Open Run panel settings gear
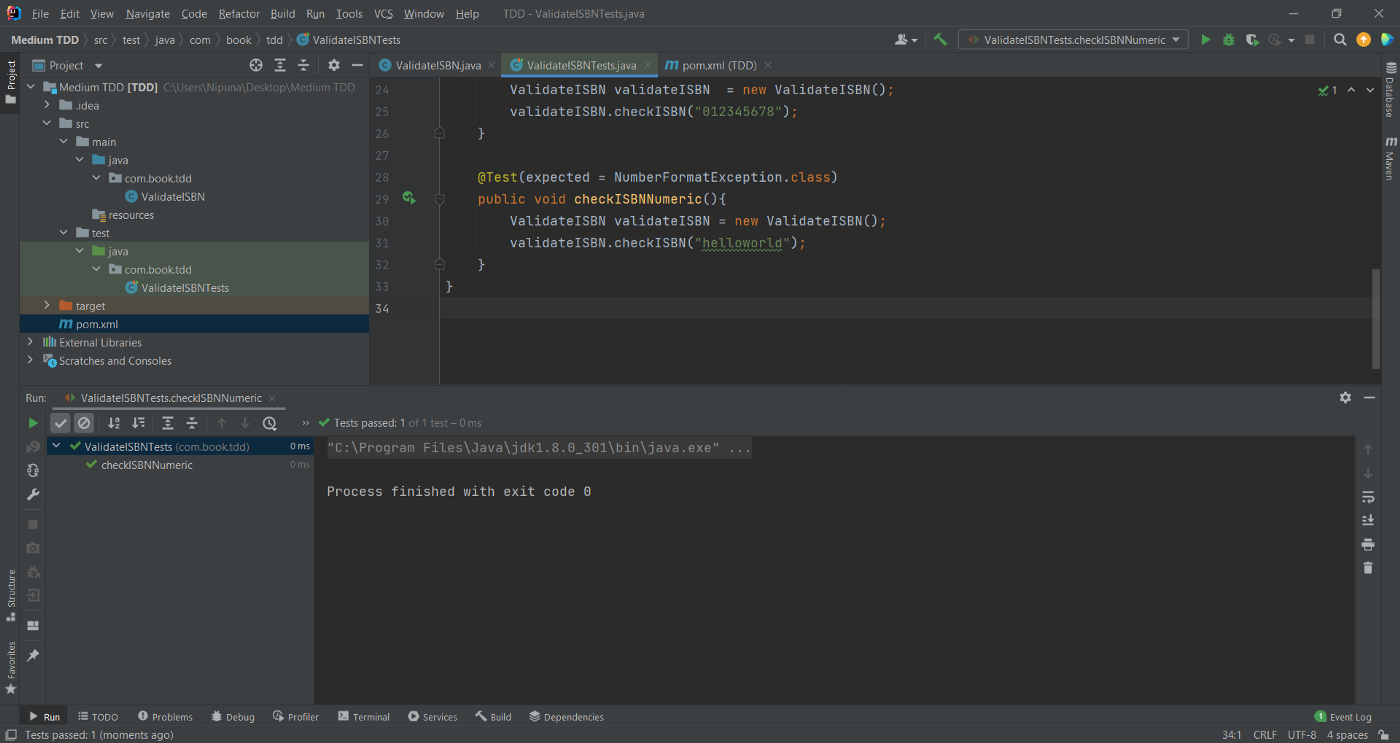The image size is (1400, 743). click(1345, 397)
